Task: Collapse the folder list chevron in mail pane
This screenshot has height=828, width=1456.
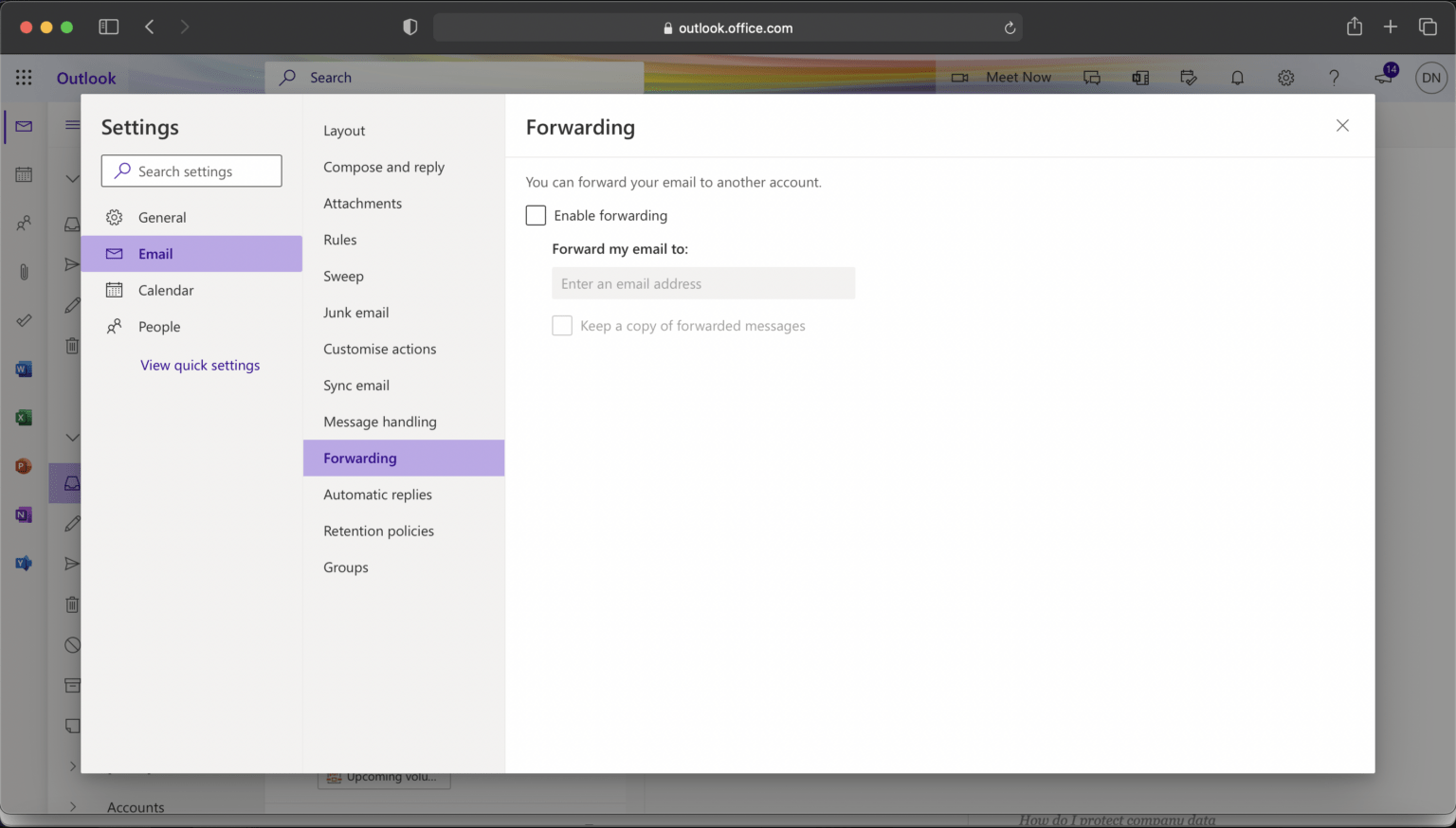Action: (73, 177)
